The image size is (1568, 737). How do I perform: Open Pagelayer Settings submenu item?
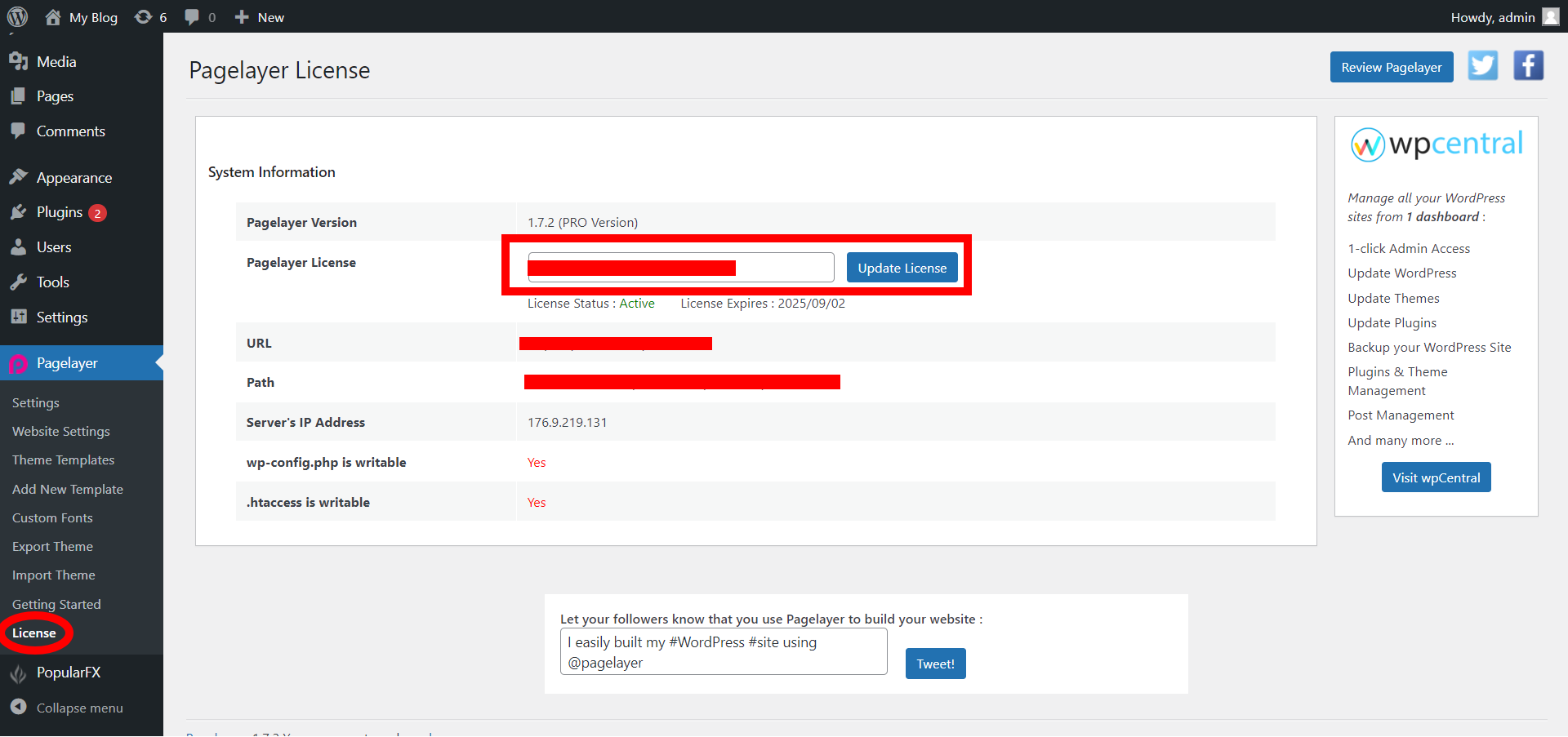(x=36, y=403)
